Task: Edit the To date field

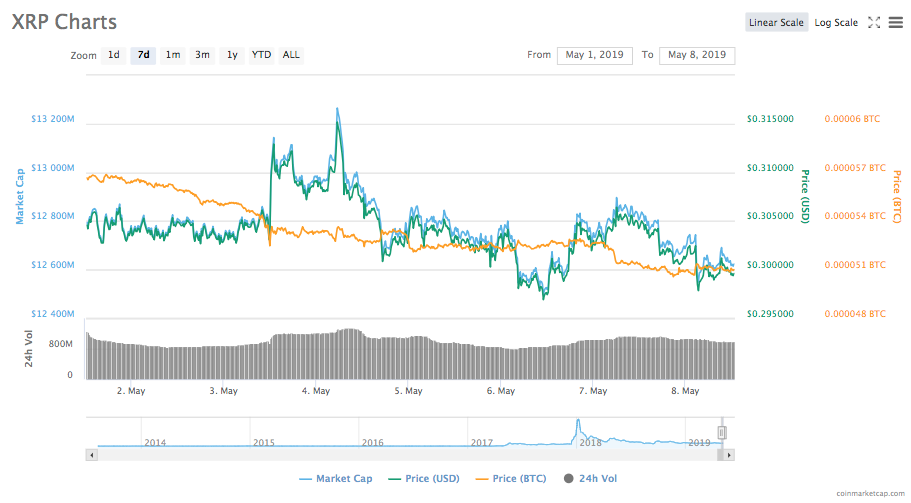Action: [697, 55]
